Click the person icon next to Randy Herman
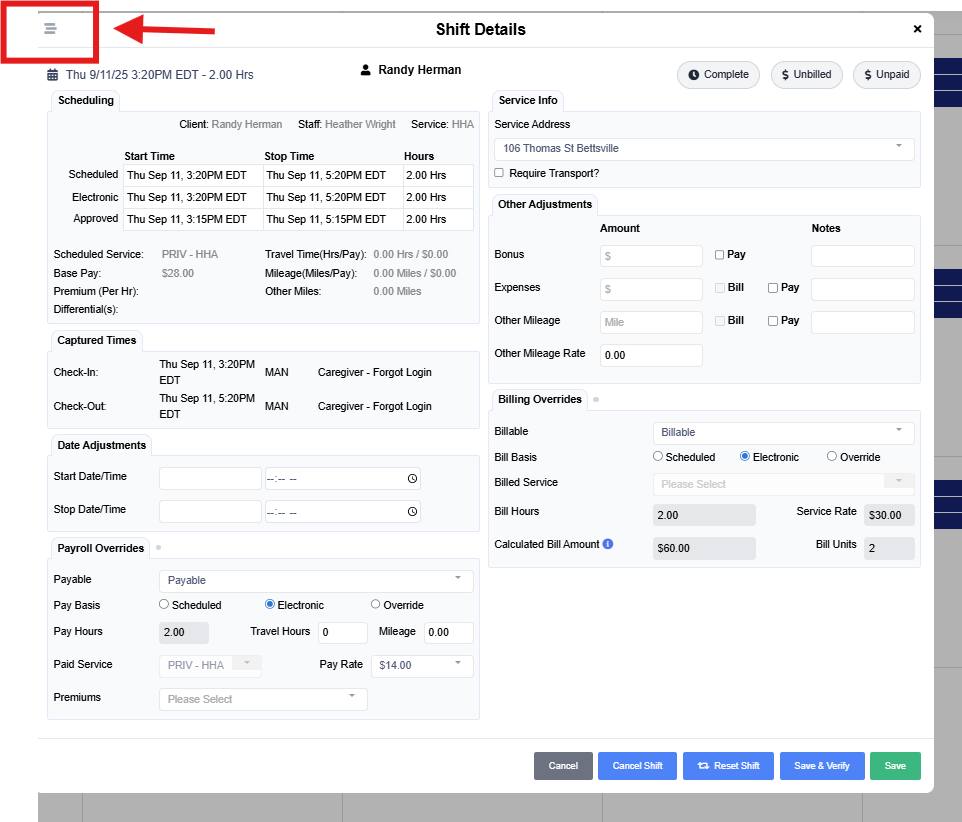The height and width of the screenshot is (822, 962). (365, 71)
